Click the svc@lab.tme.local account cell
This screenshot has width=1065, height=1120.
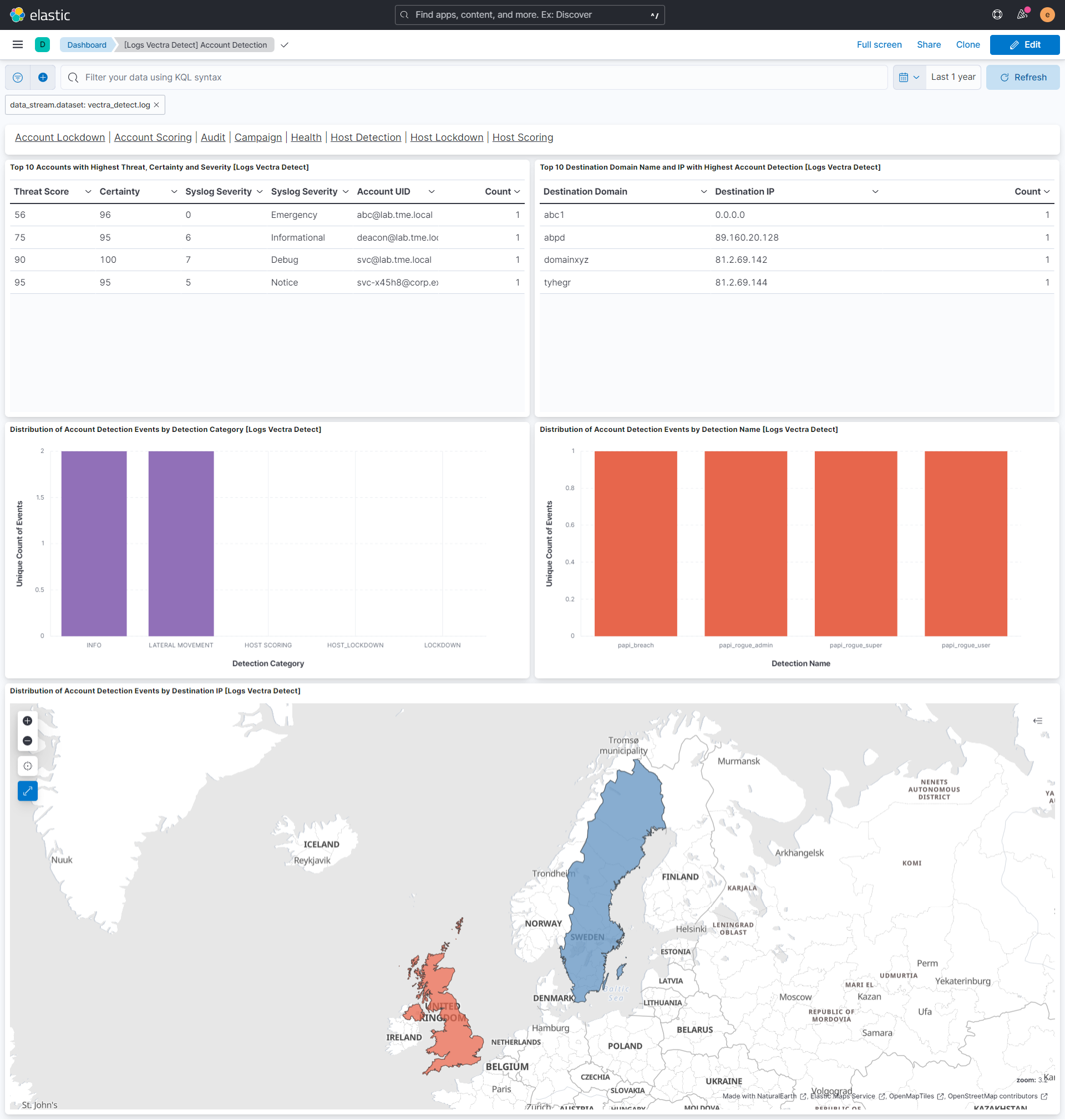[x=394, y=260]
